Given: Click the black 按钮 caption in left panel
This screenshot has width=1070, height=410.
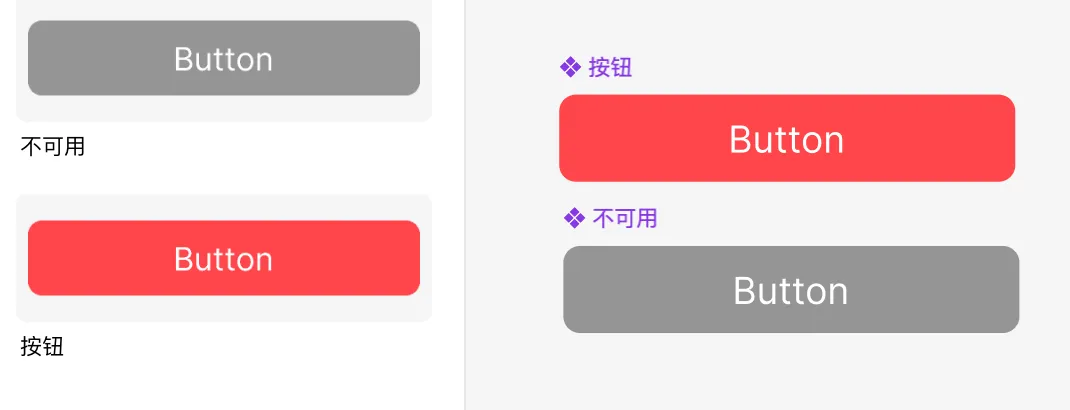Looking at the screenshot, I should (x=42, y=347).
